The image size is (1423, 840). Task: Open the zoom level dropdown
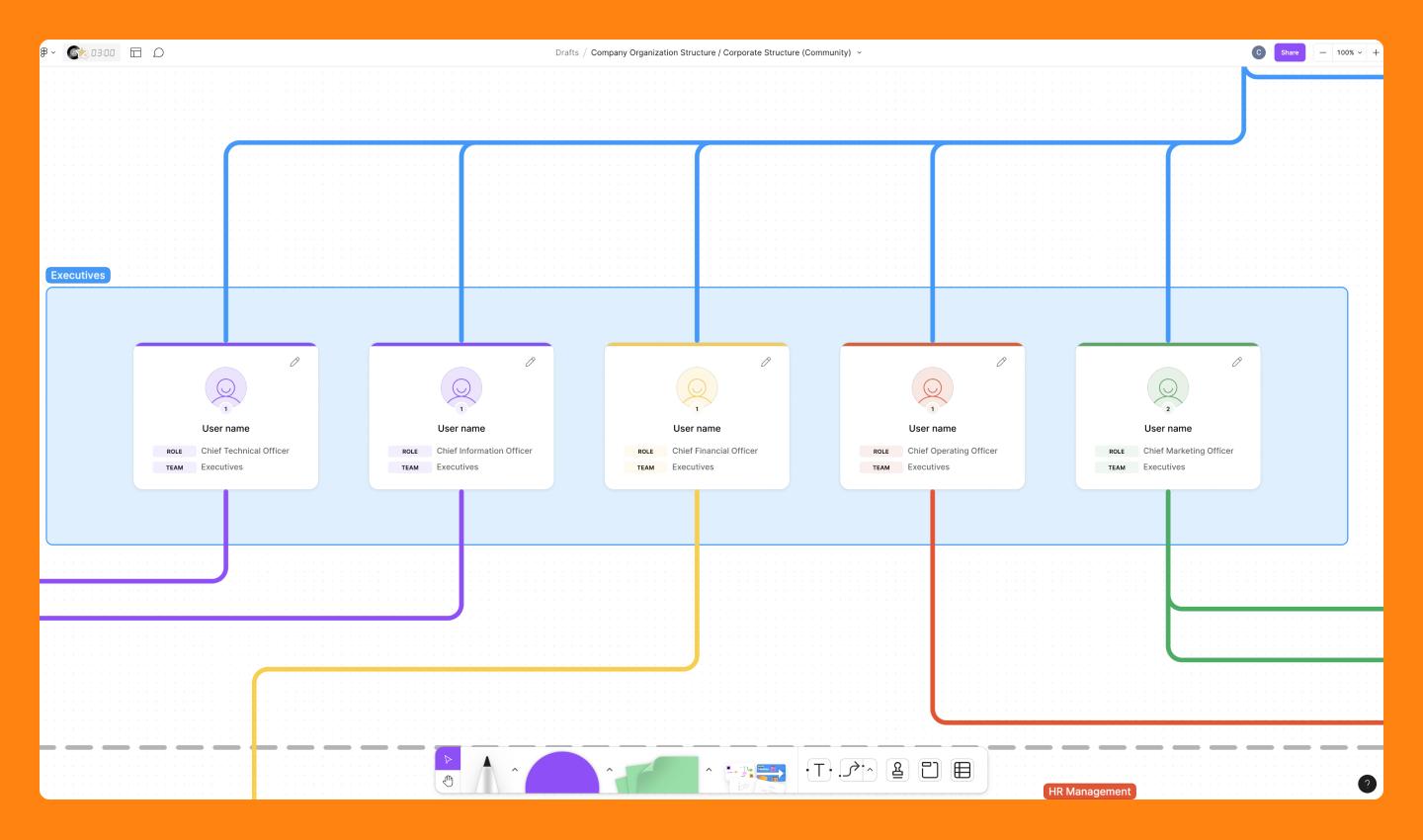point(1350,51)
